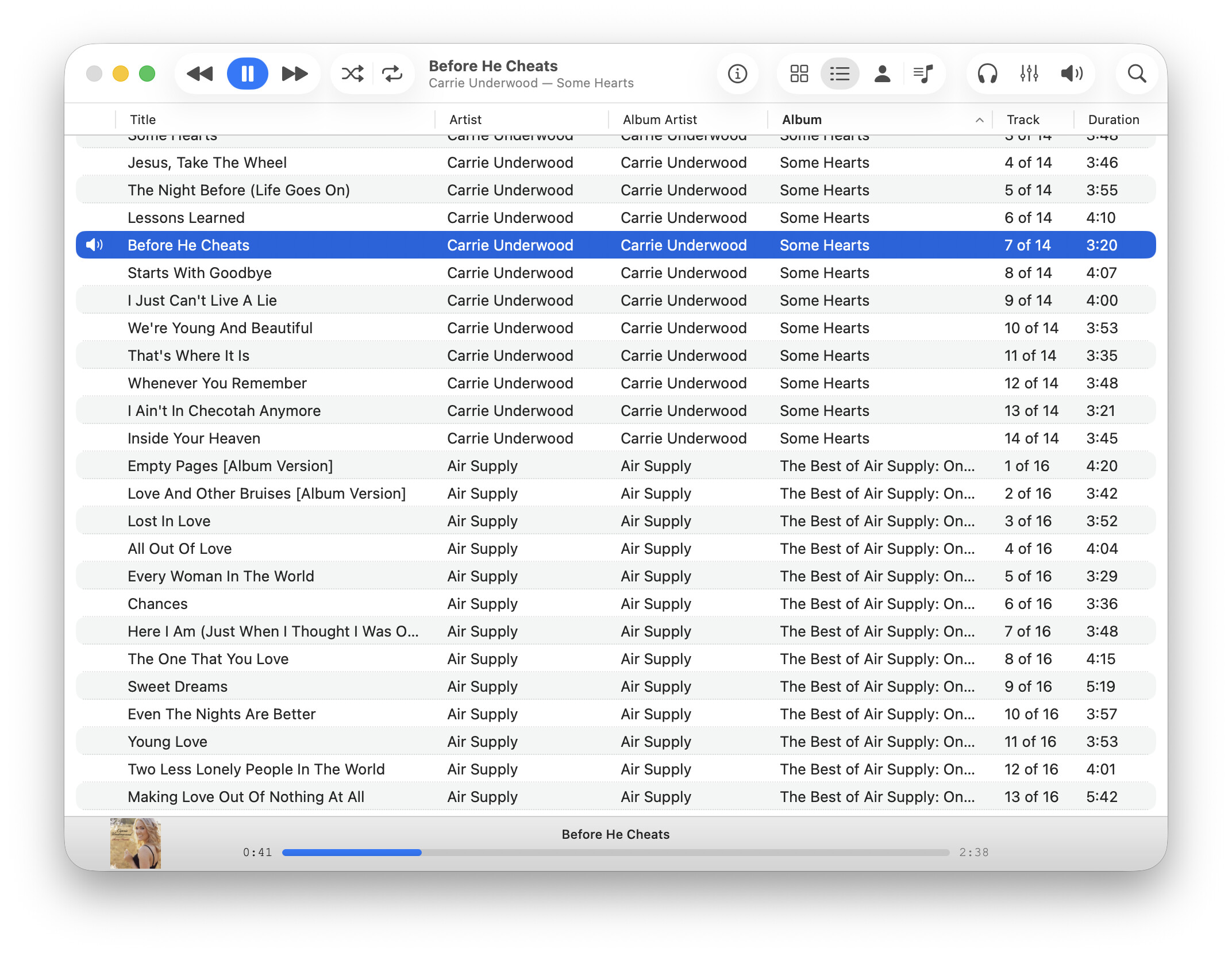Screen dimensions: 1232x956
Task: Open the volume control
Action: coord(1071,74)
